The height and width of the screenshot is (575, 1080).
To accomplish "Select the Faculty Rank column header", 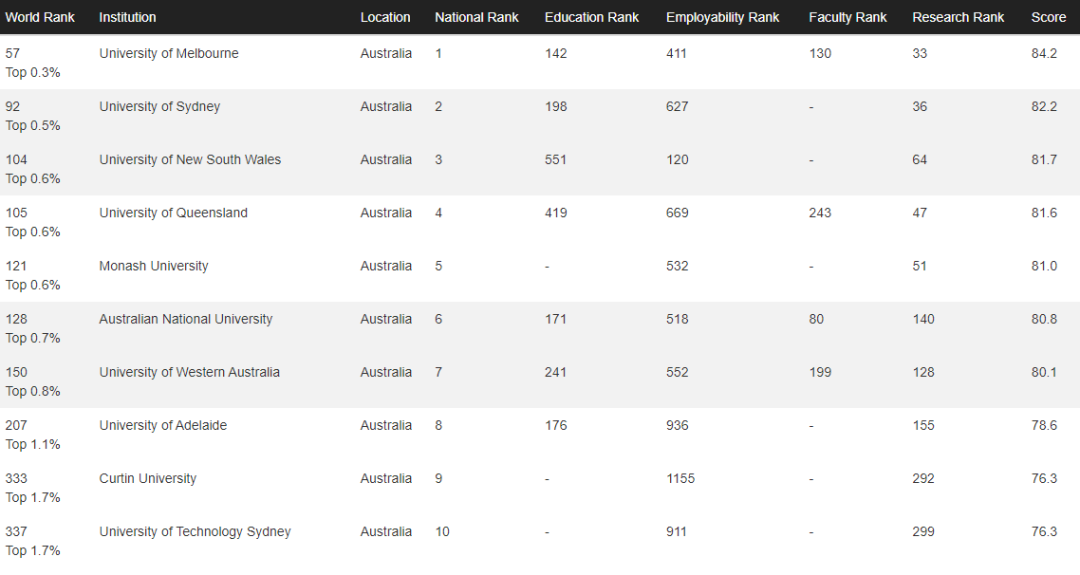I will tap(847, 17).
